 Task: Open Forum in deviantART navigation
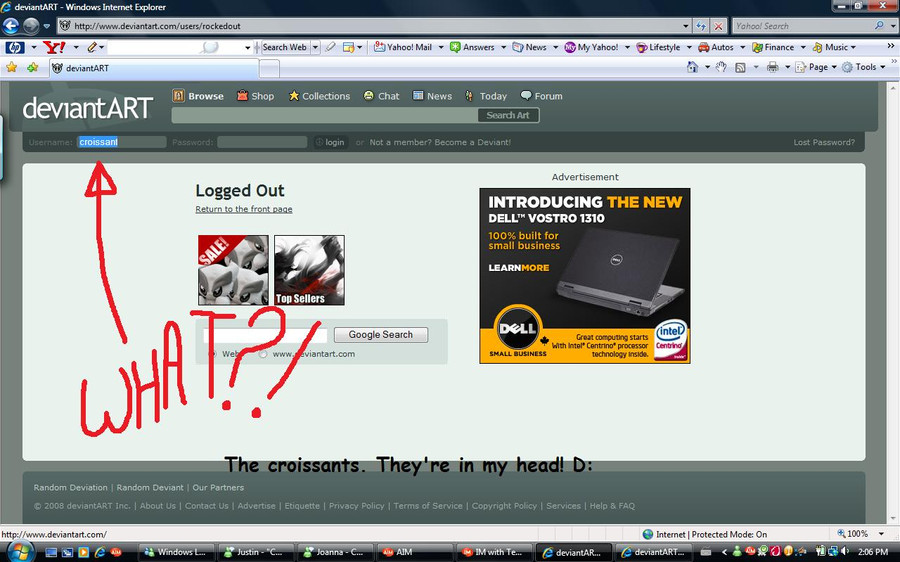tap(541, 96)
